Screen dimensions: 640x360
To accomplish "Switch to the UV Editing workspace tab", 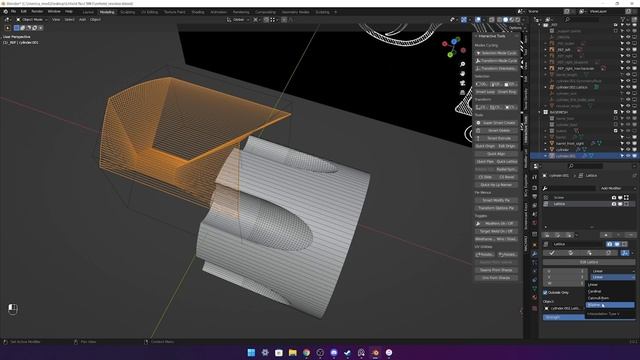I will point(149,12).
